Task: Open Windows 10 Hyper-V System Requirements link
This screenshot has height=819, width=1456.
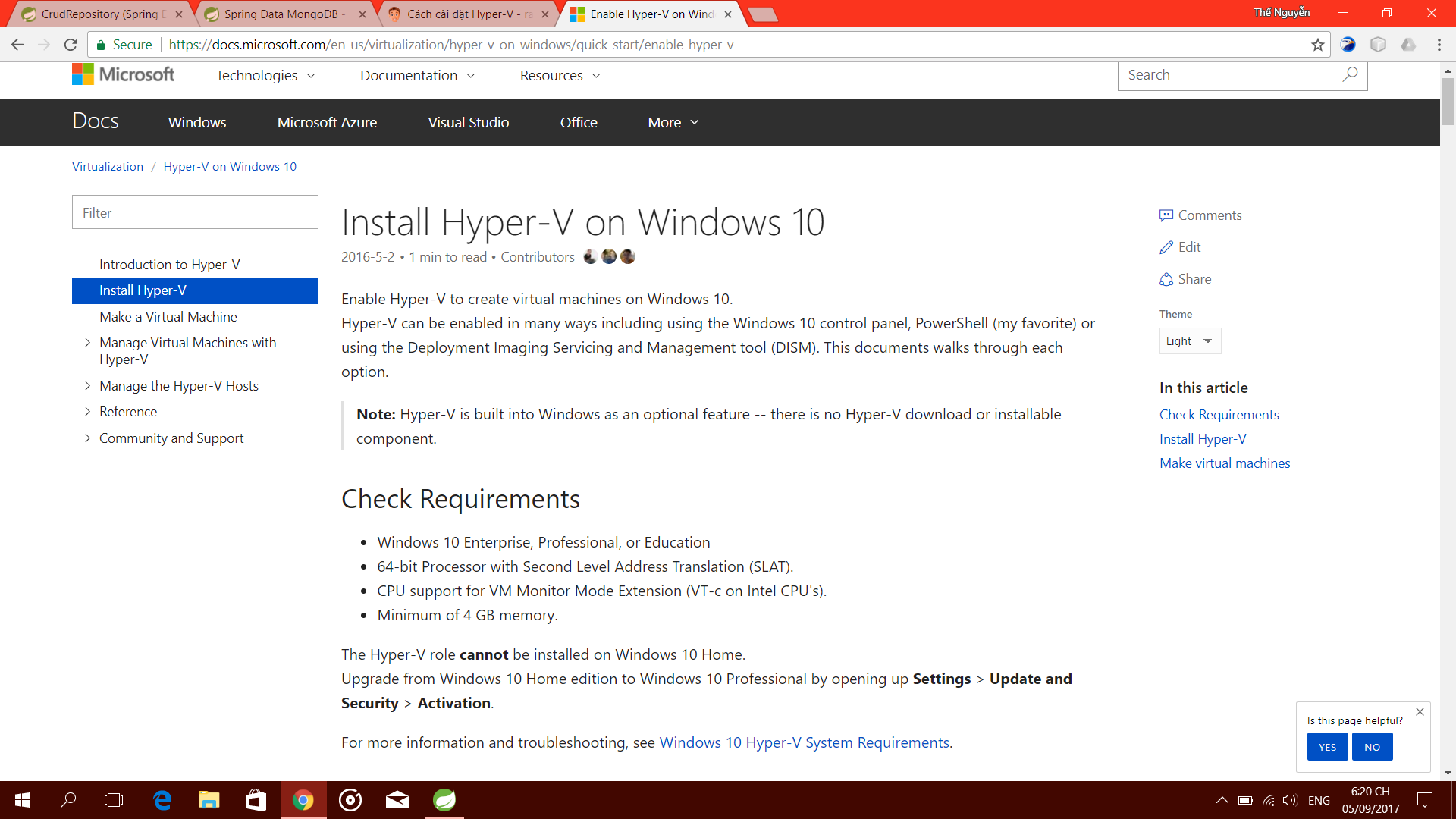Action: [804, 742]
